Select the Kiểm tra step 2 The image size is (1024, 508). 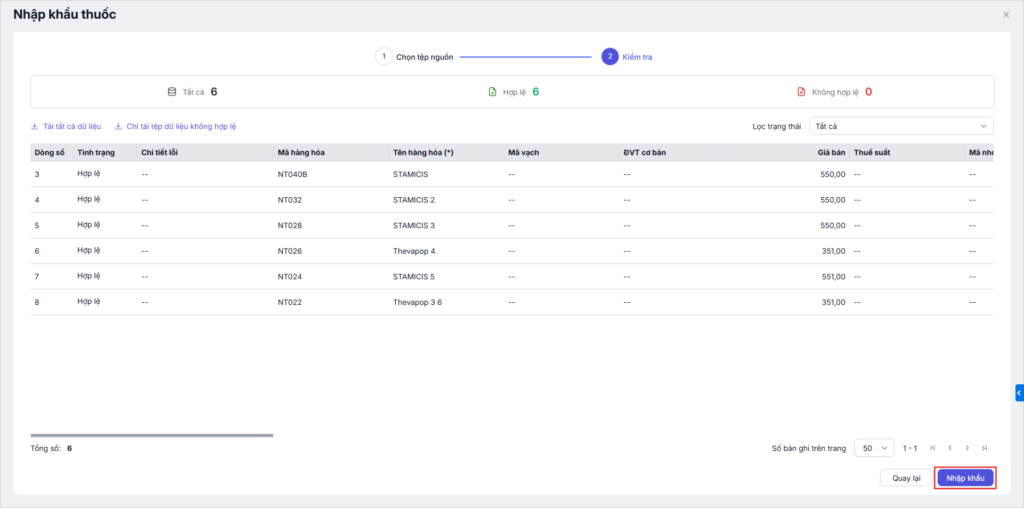point(610,57)
